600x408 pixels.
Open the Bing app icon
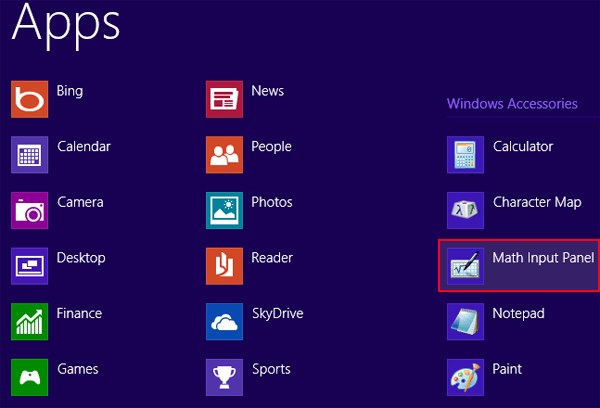click(29, 99)
